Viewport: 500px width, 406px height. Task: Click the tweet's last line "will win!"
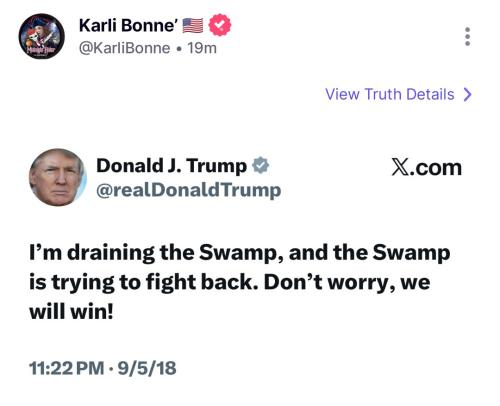(71, 312)
